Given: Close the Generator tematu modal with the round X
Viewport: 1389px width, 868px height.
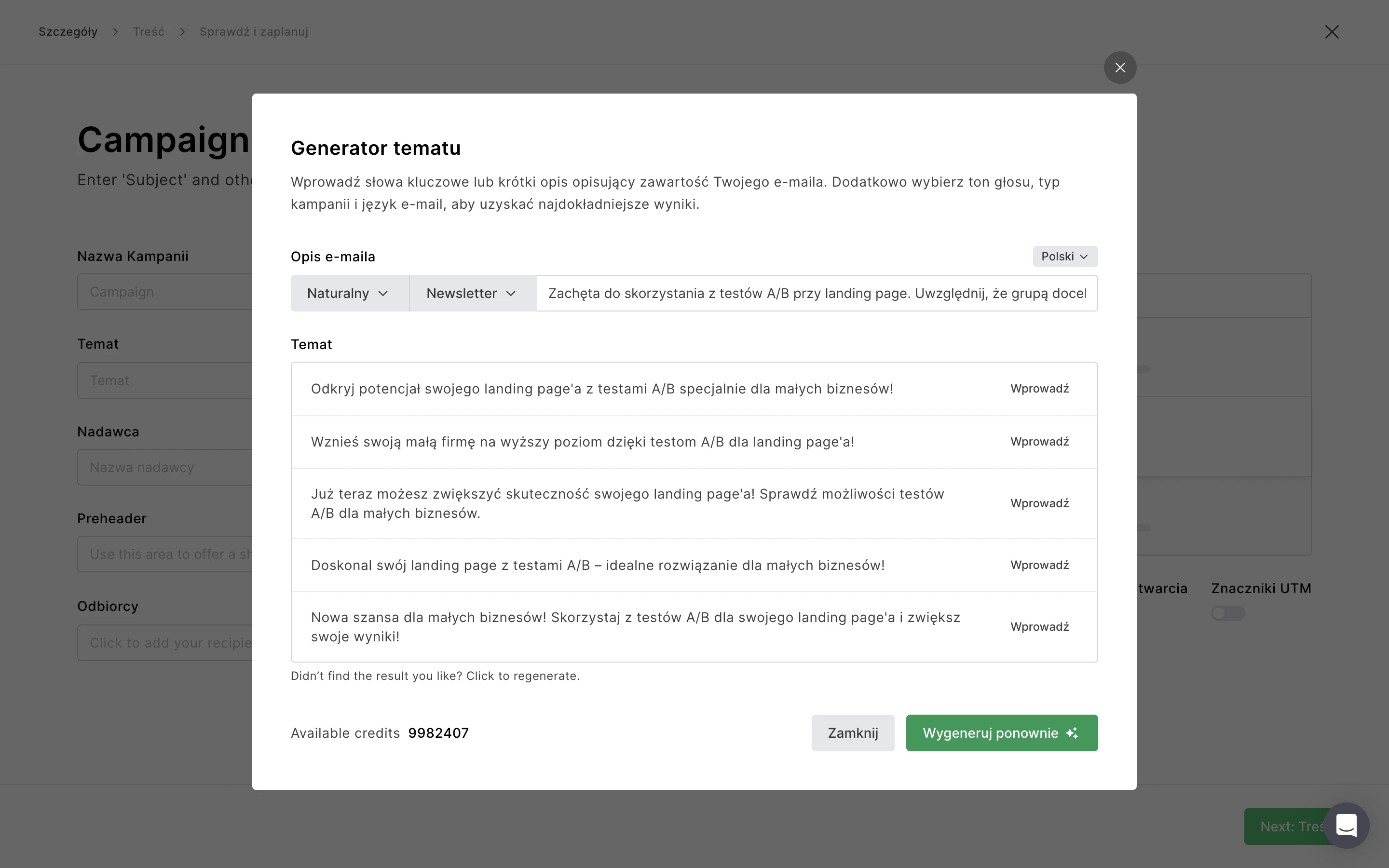Looking at the screenshot, I should (1120, 68).
